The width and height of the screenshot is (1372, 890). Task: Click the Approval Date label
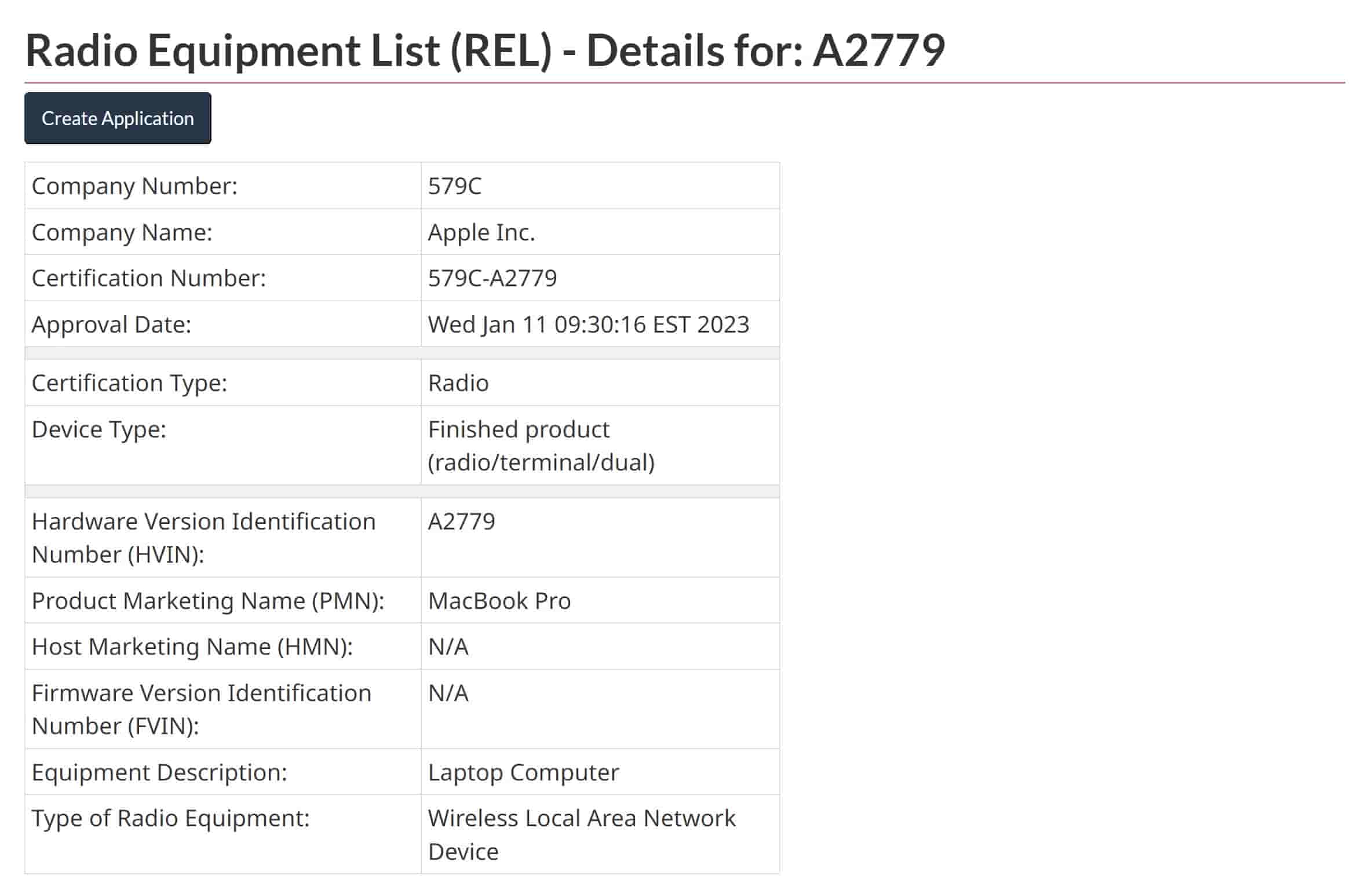(x=111, y=324)
